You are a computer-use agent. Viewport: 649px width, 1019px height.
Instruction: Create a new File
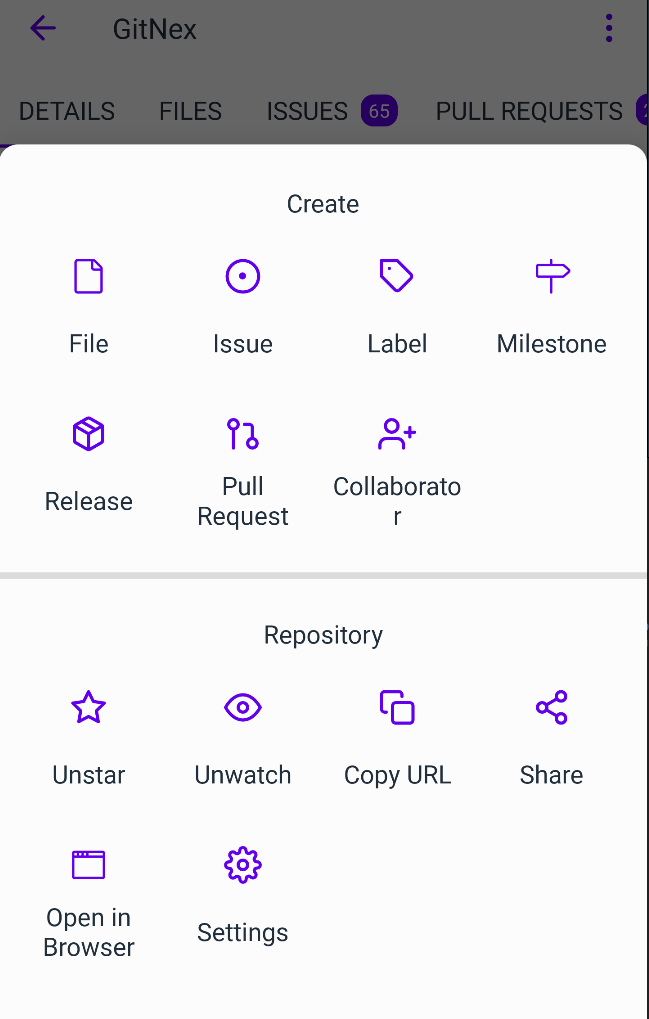pyautogui.click(x=88, y=307)
